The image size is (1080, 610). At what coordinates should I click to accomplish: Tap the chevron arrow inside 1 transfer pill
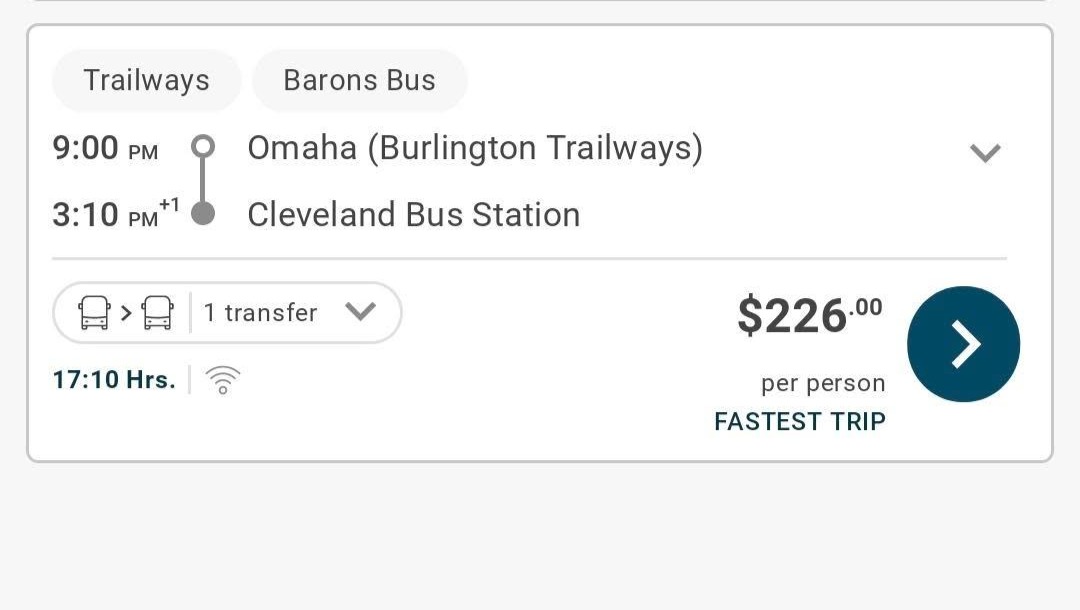click(360, 312)
